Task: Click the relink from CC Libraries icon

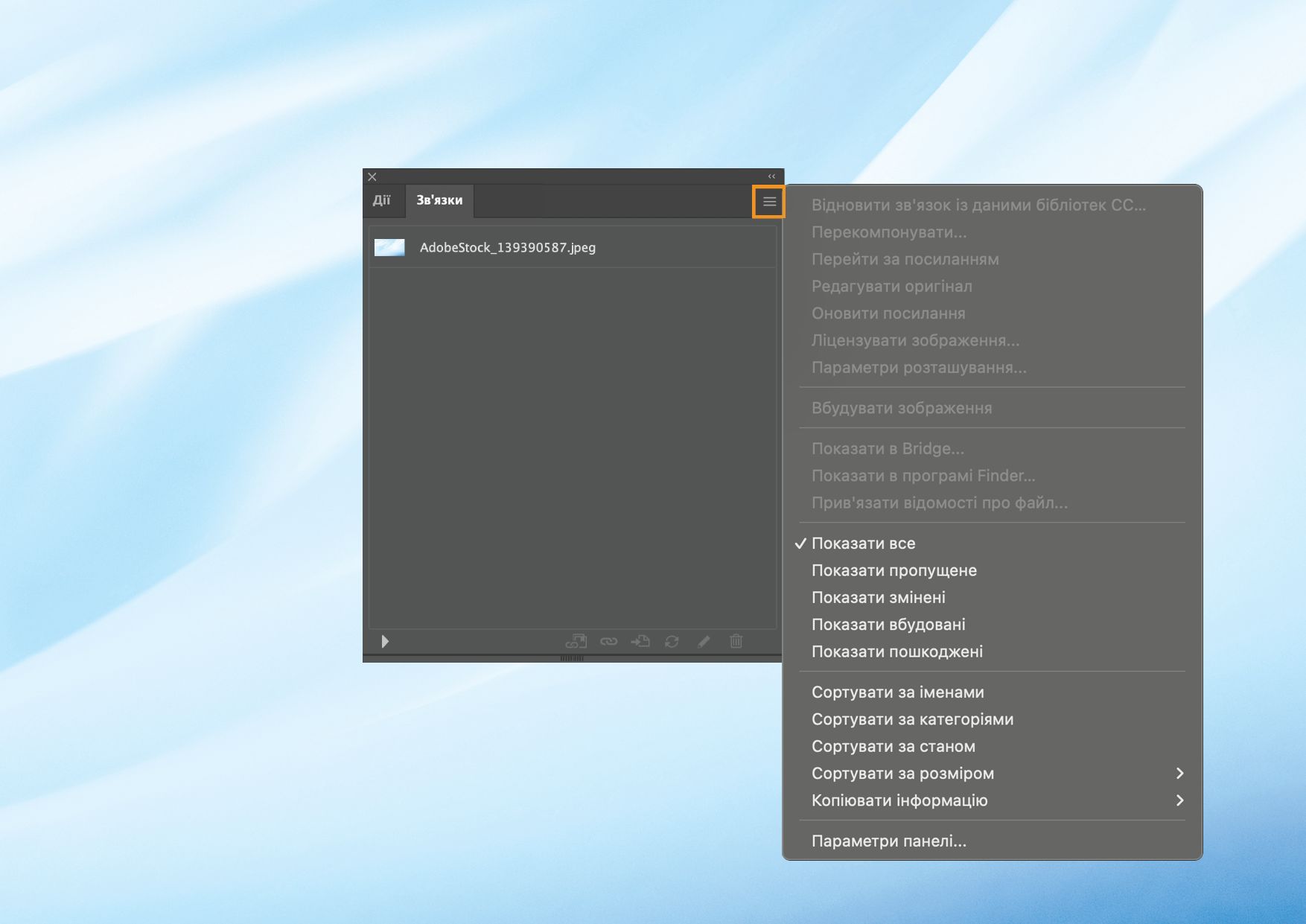Action: (x=576, y=641)
